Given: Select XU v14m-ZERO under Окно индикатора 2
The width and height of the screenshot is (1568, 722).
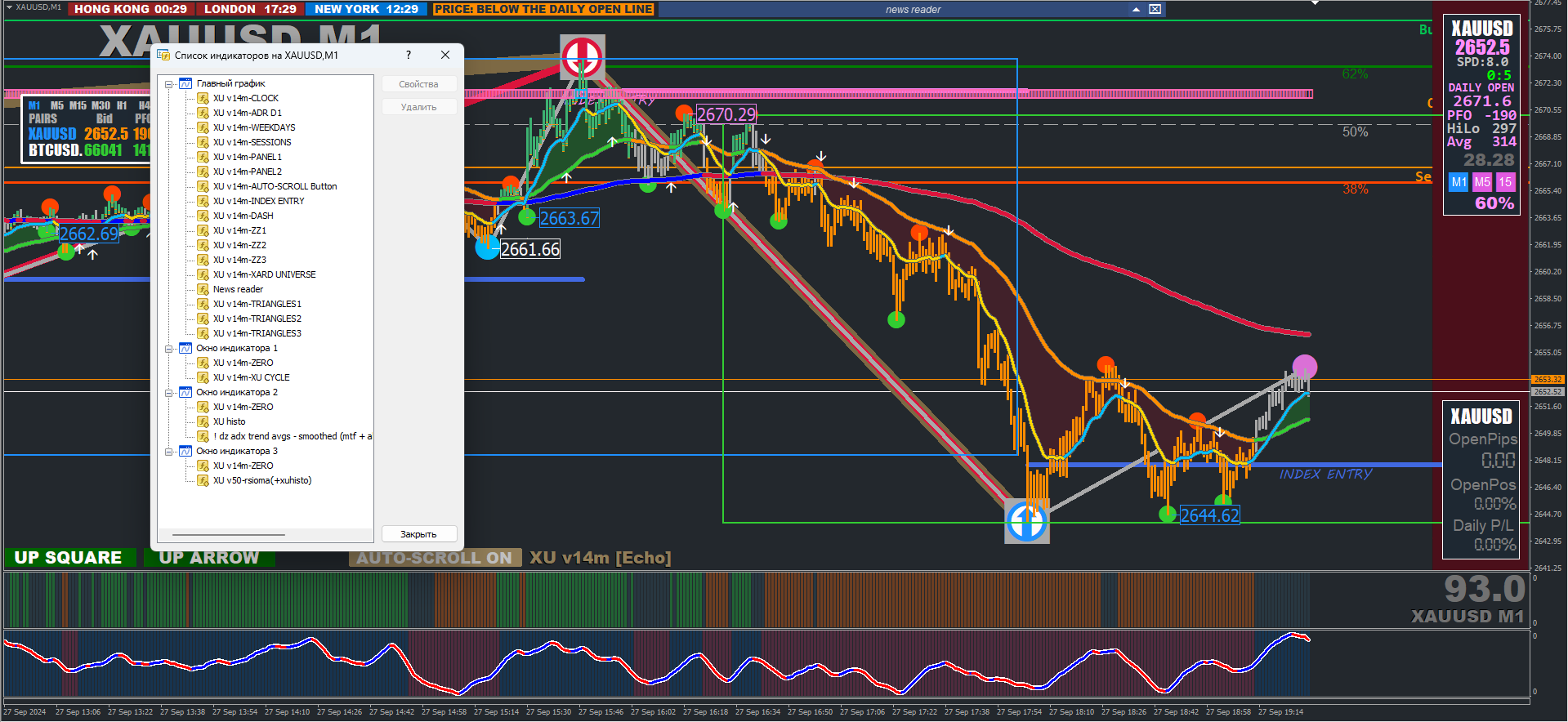Looking at the screenshot, I should (243, 407).
